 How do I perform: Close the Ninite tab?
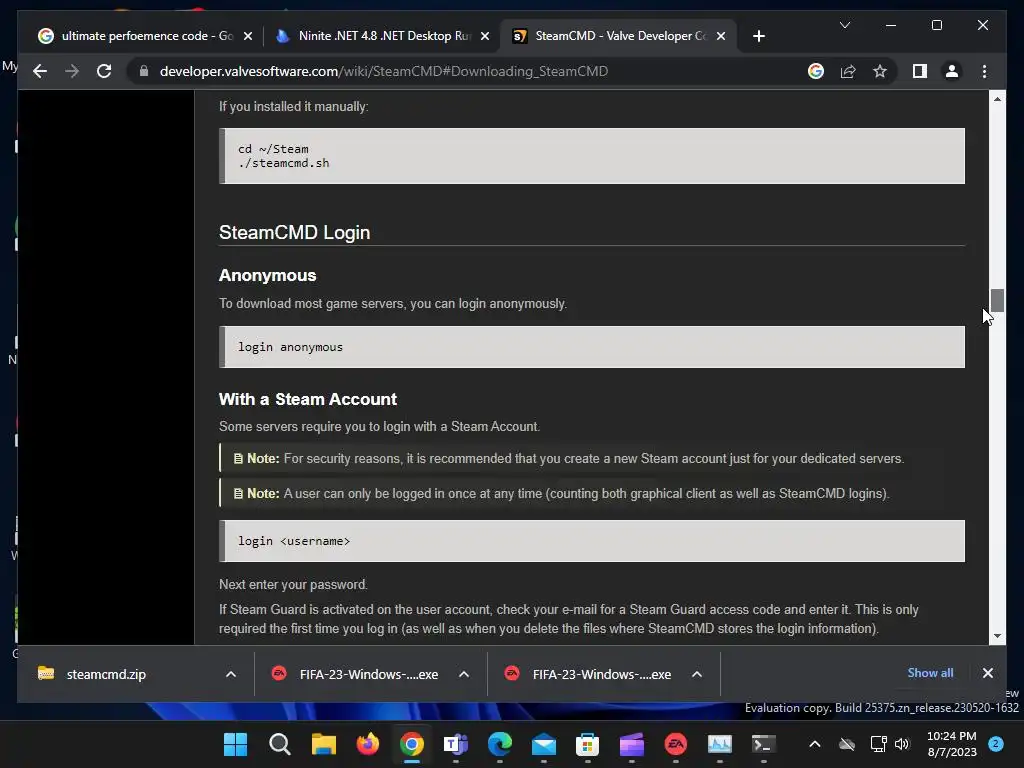[485, 36]
